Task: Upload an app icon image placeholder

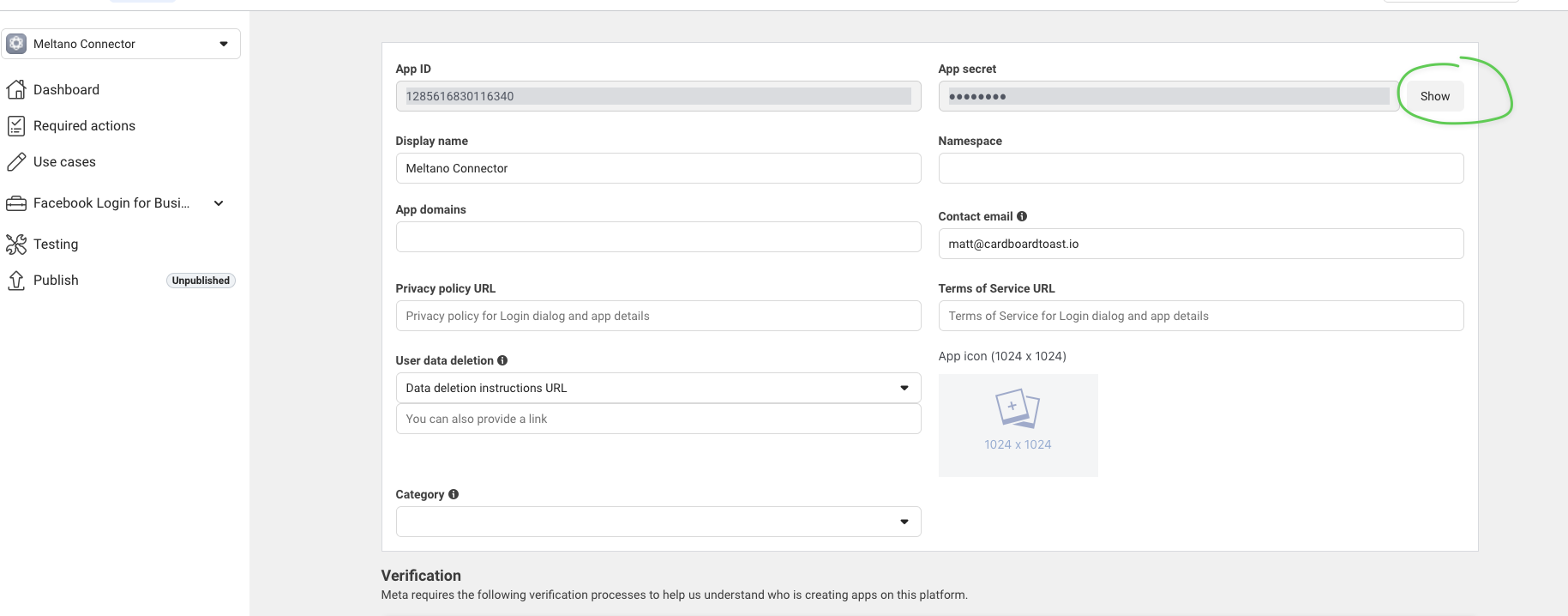Action: point(1018,425)
